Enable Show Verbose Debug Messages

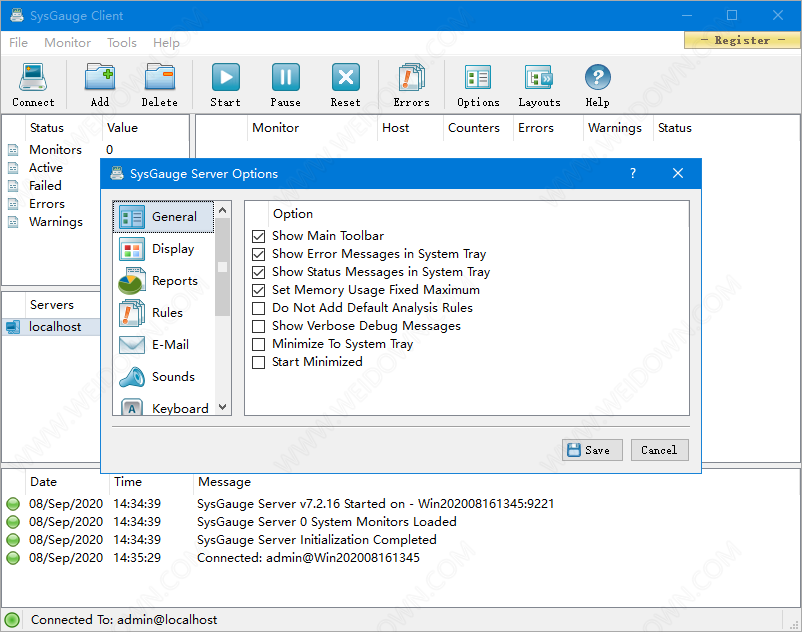tap(259, 326)
